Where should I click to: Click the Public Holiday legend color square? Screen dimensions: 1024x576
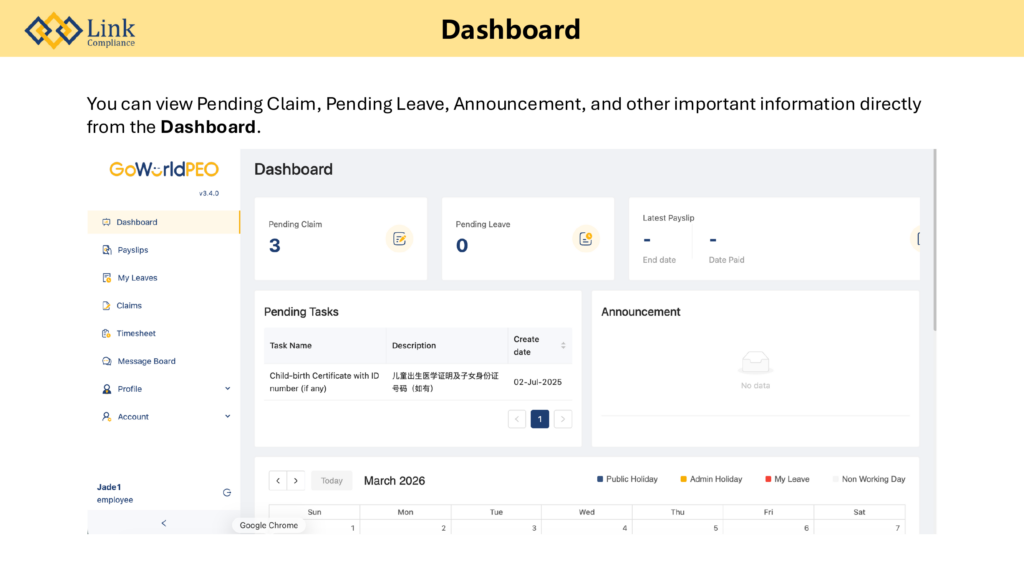tap(600, 479)
